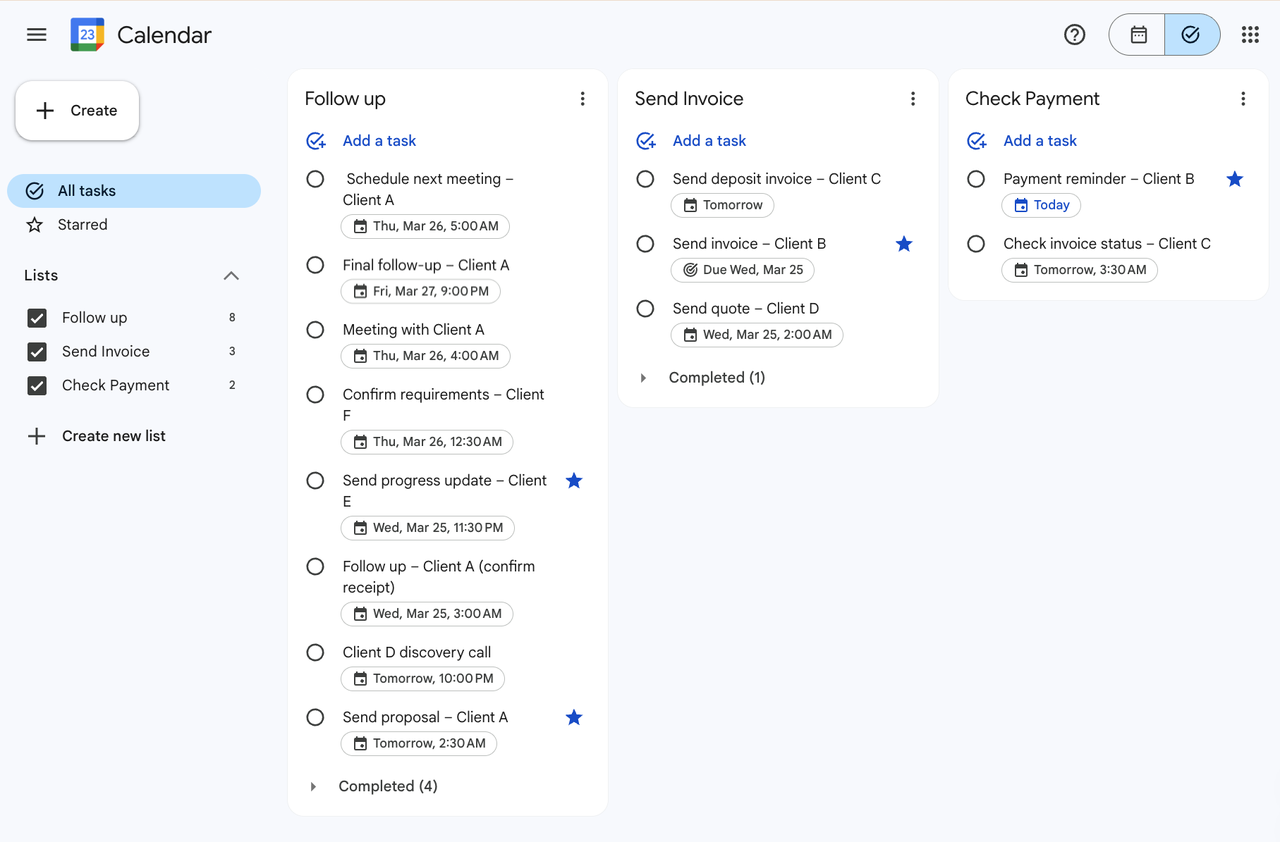This screenshot has width=1280, height=842.
Task: Unstar the "Send invoice – Client B" task
Action: [x=904, y=243]
